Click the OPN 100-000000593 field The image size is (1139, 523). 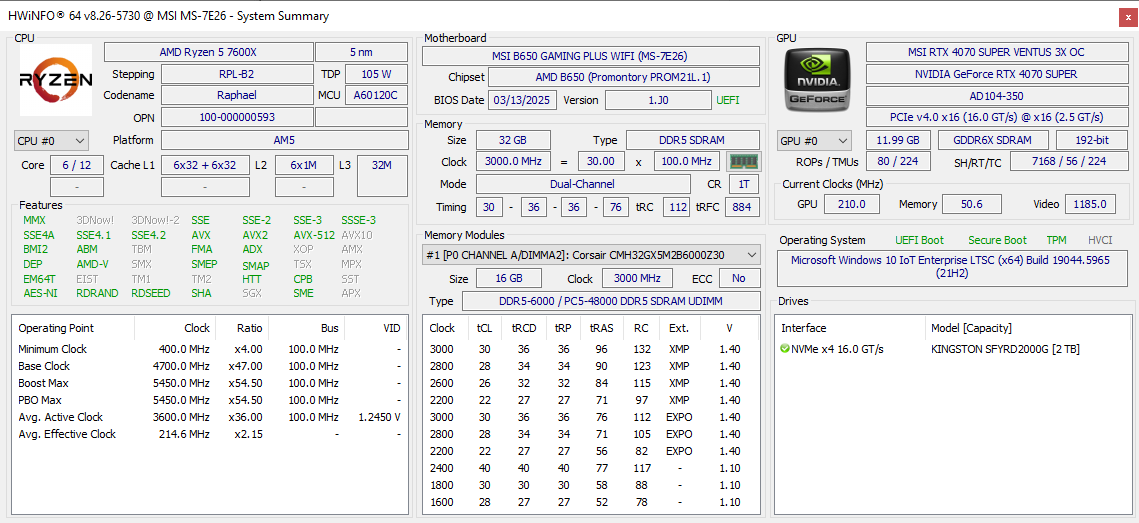pyautogui.click(x=237, y=117)
